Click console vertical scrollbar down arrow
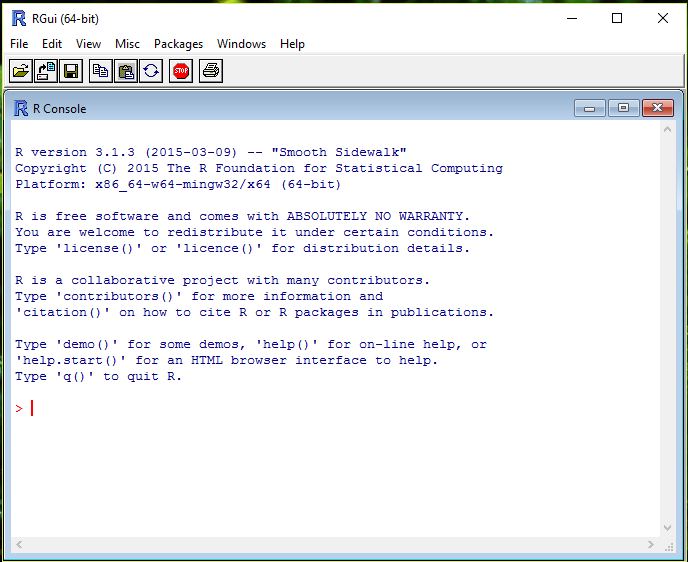 tap(667, 528)
